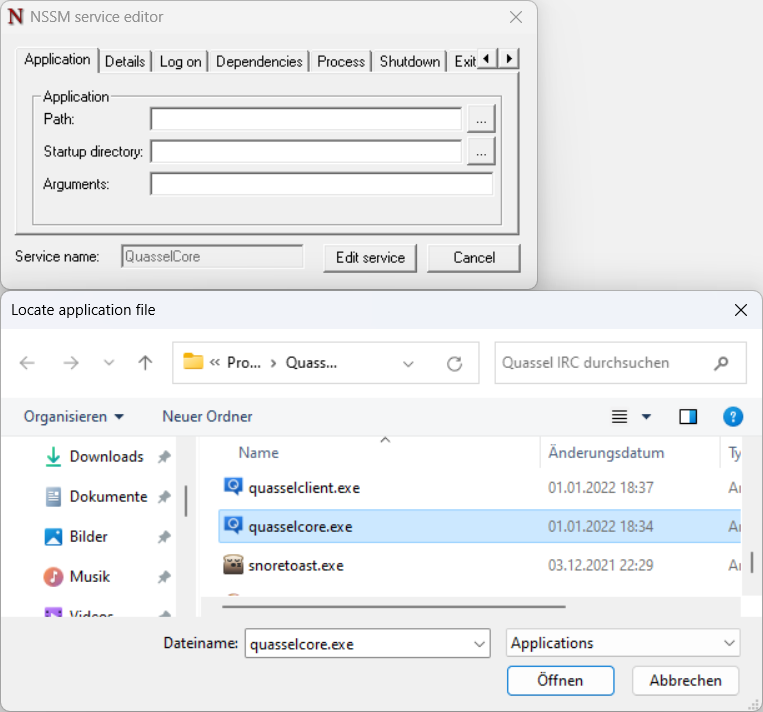Click the quasselclient.exe file icon
Image resolution: width=763 pixels, height=712 pixels.
[233, 486]
